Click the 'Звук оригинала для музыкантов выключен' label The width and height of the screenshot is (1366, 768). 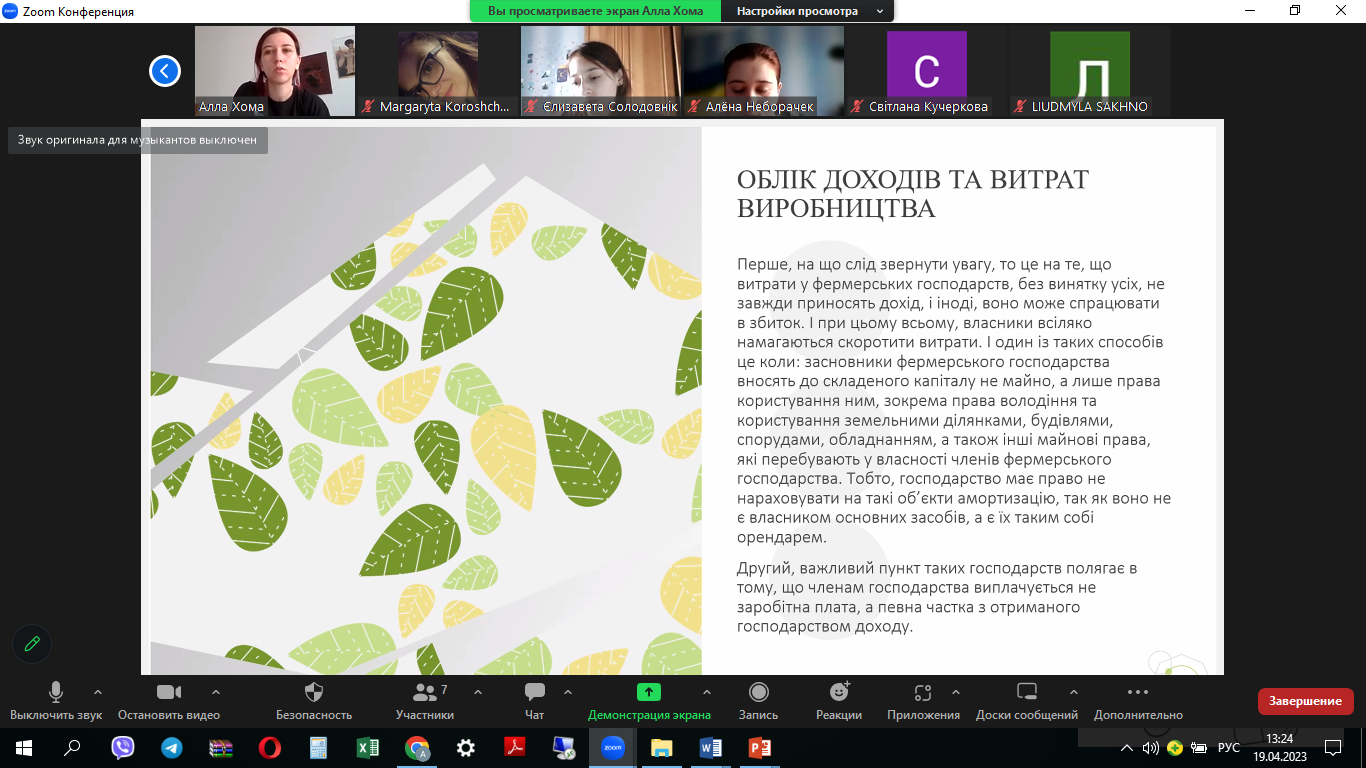click(137, 140)
